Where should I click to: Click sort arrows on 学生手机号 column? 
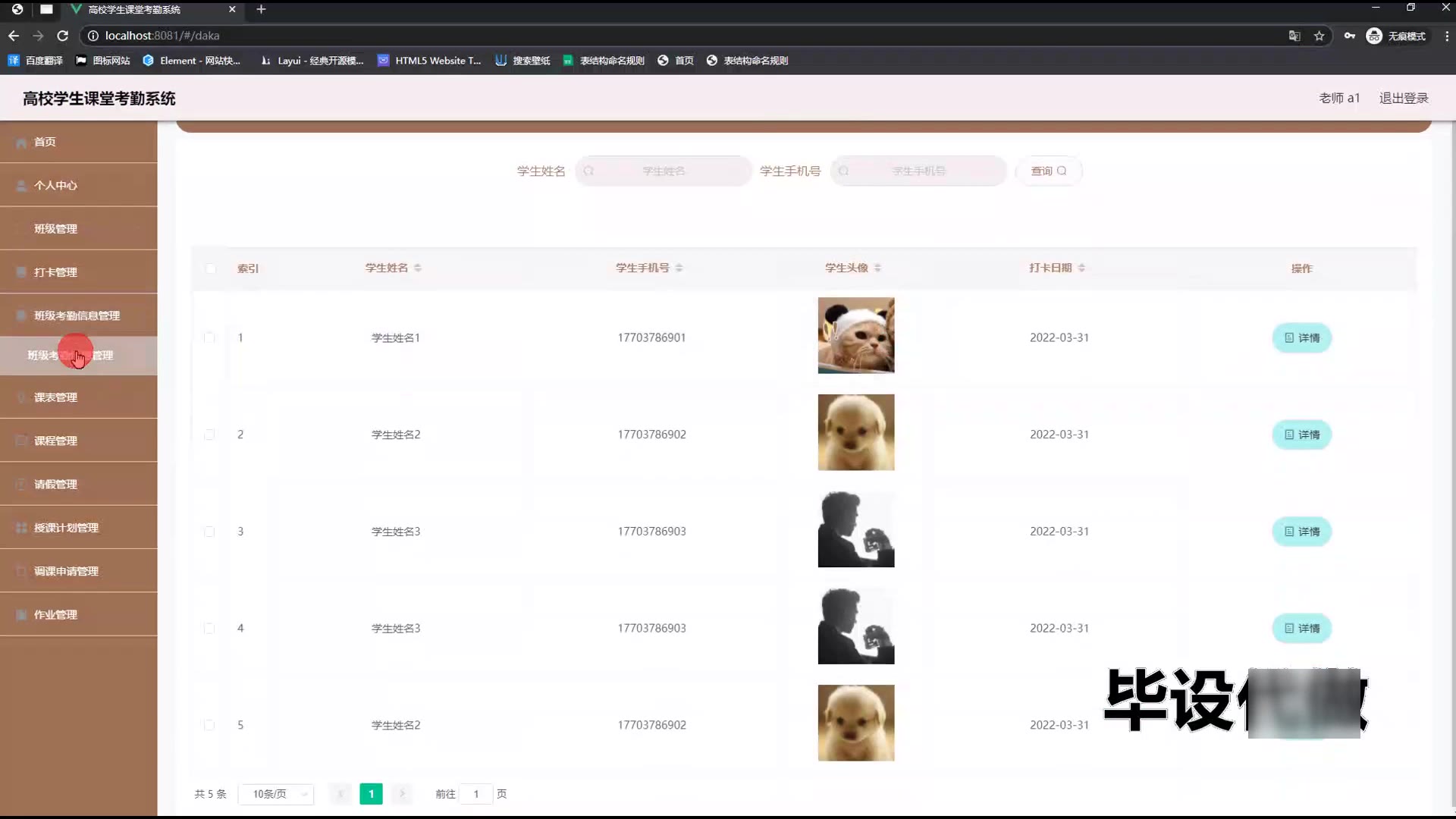[679, 268]
